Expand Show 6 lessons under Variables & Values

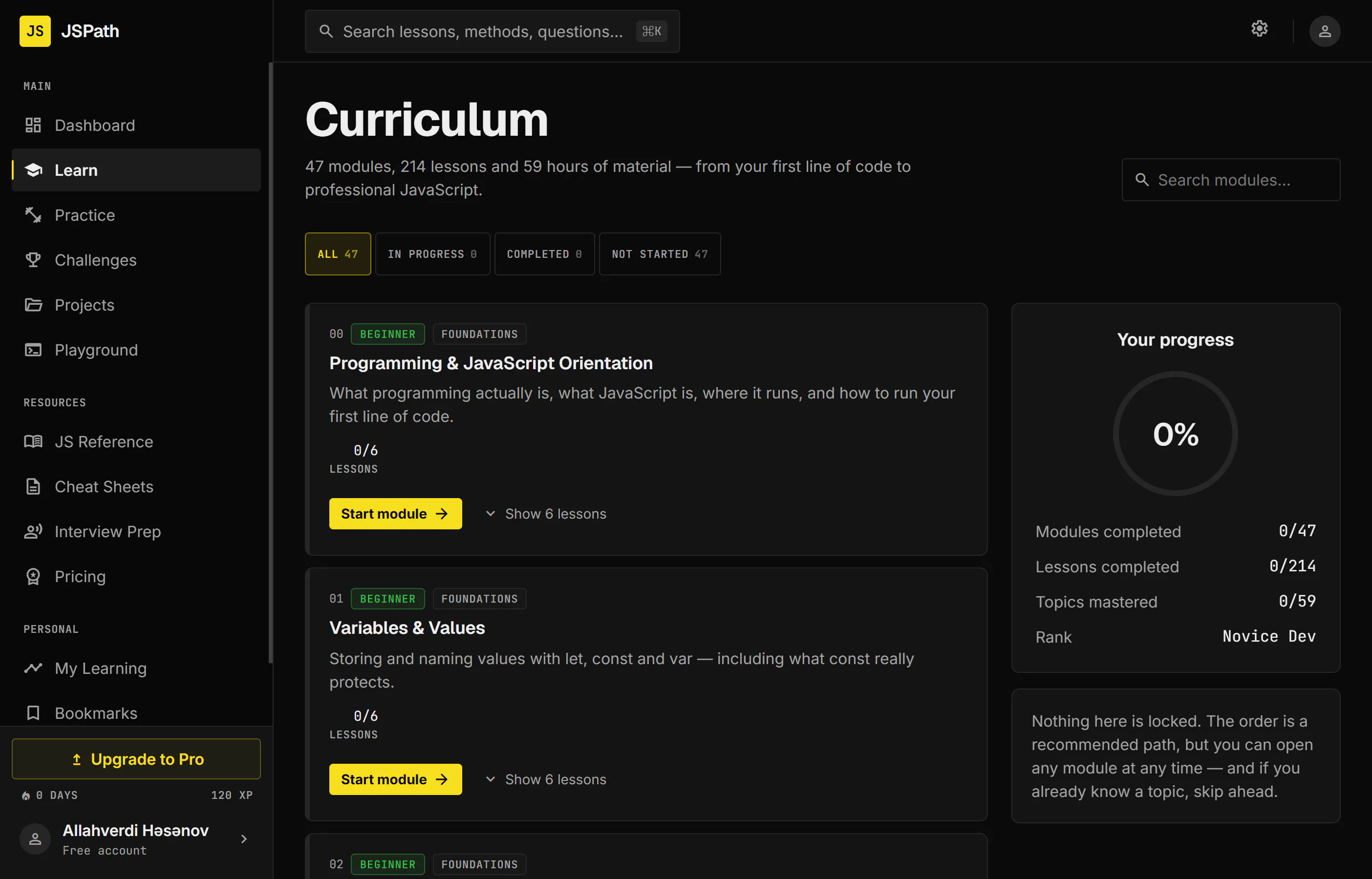point(545,779)
